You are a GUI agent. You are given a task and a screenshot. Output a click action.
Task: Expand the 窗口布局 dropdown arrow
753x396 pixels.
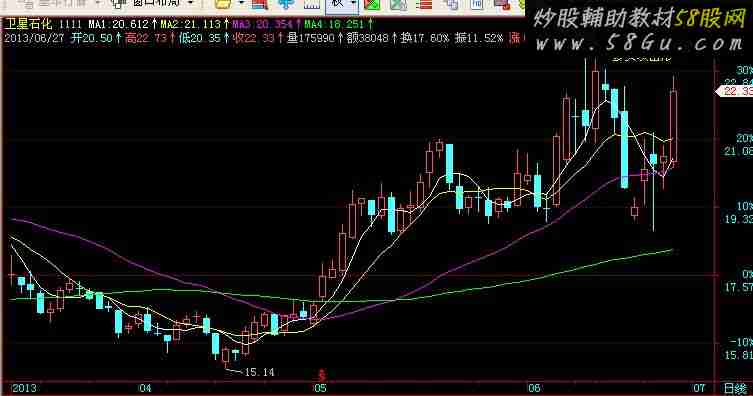pos(191,4)
